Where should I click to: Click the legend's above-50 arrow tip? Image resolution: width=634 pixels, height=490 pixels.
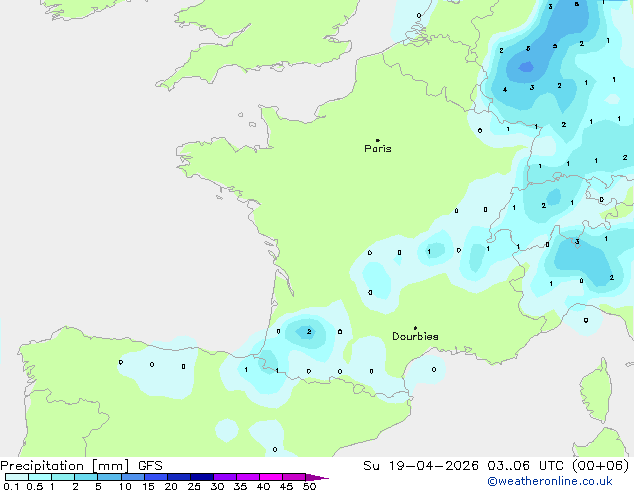317,477
